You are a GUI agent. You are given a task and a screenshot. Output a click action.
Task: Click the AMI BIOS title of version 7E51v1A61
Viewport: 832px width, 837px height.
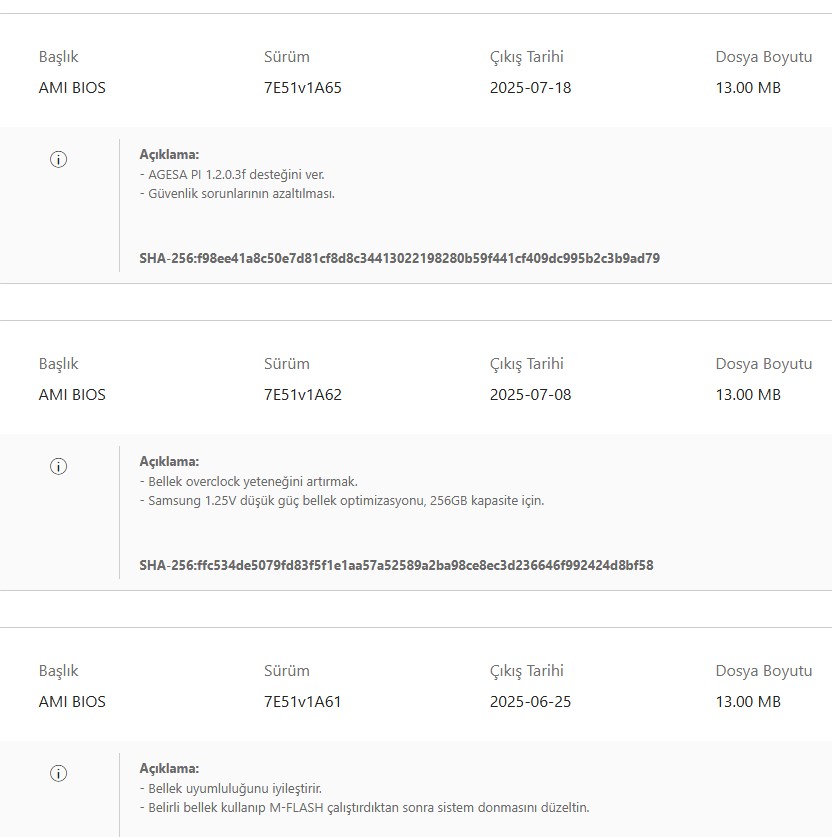click(72, 702)
